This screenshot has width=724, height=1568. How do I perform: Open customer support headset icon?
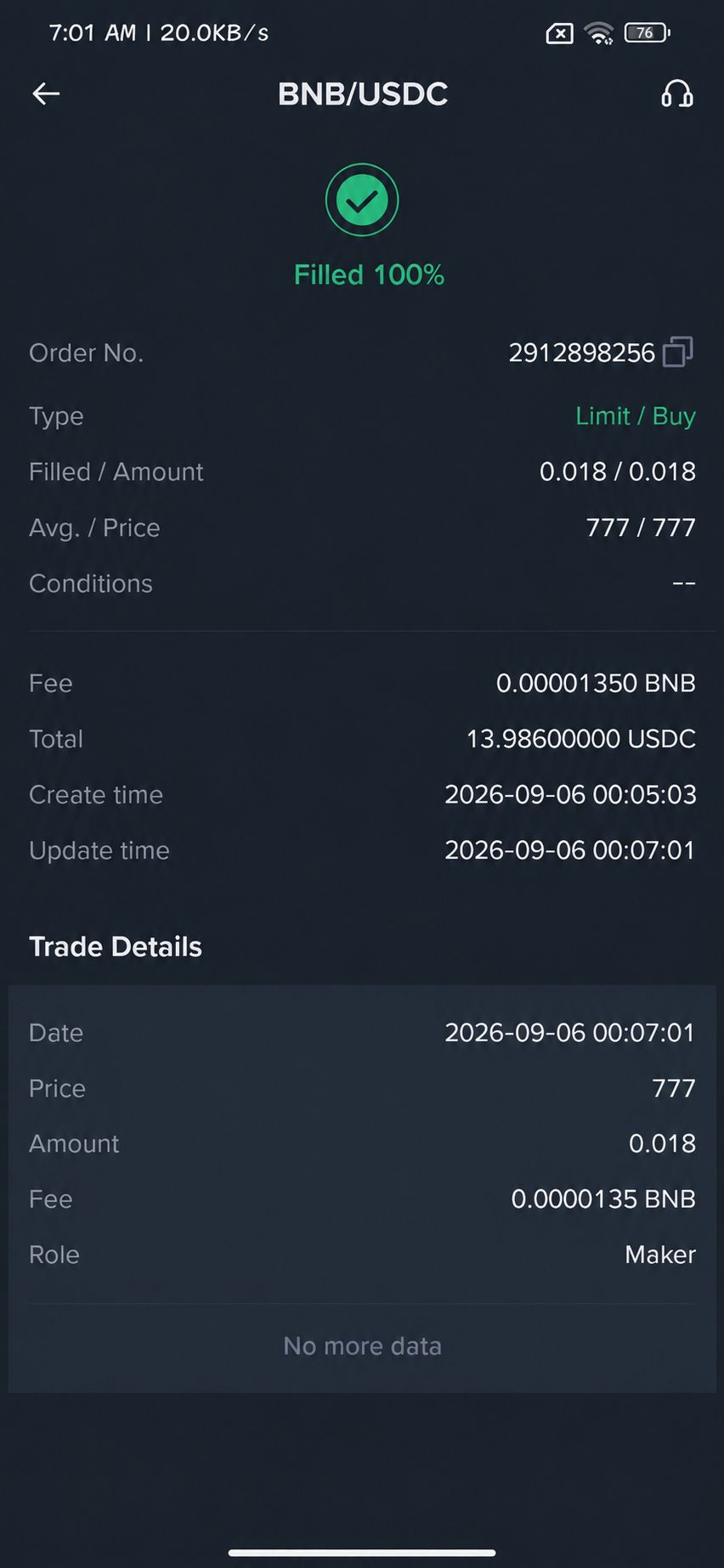tap(677, 93)
